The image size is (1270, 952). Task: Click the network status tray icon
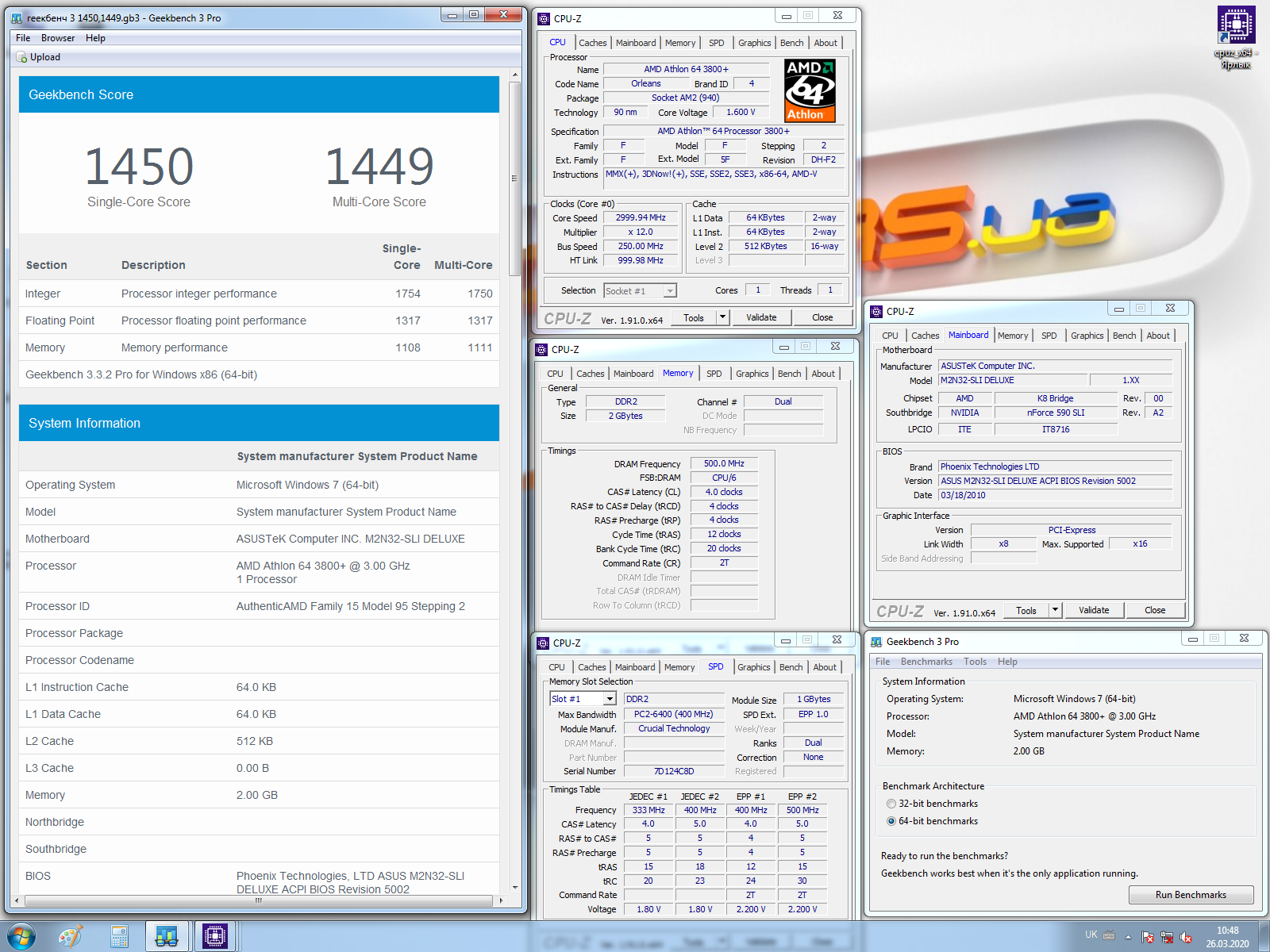pyautogui.click(x=1167, y=937)
